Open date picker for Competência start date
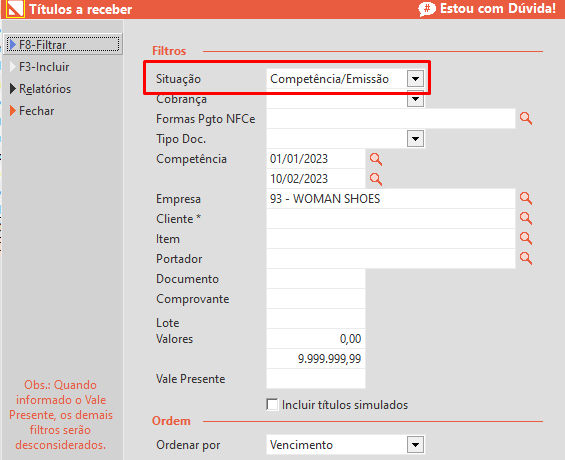The image size is (565, 460). pyautogui.click(x=376, y=158)
